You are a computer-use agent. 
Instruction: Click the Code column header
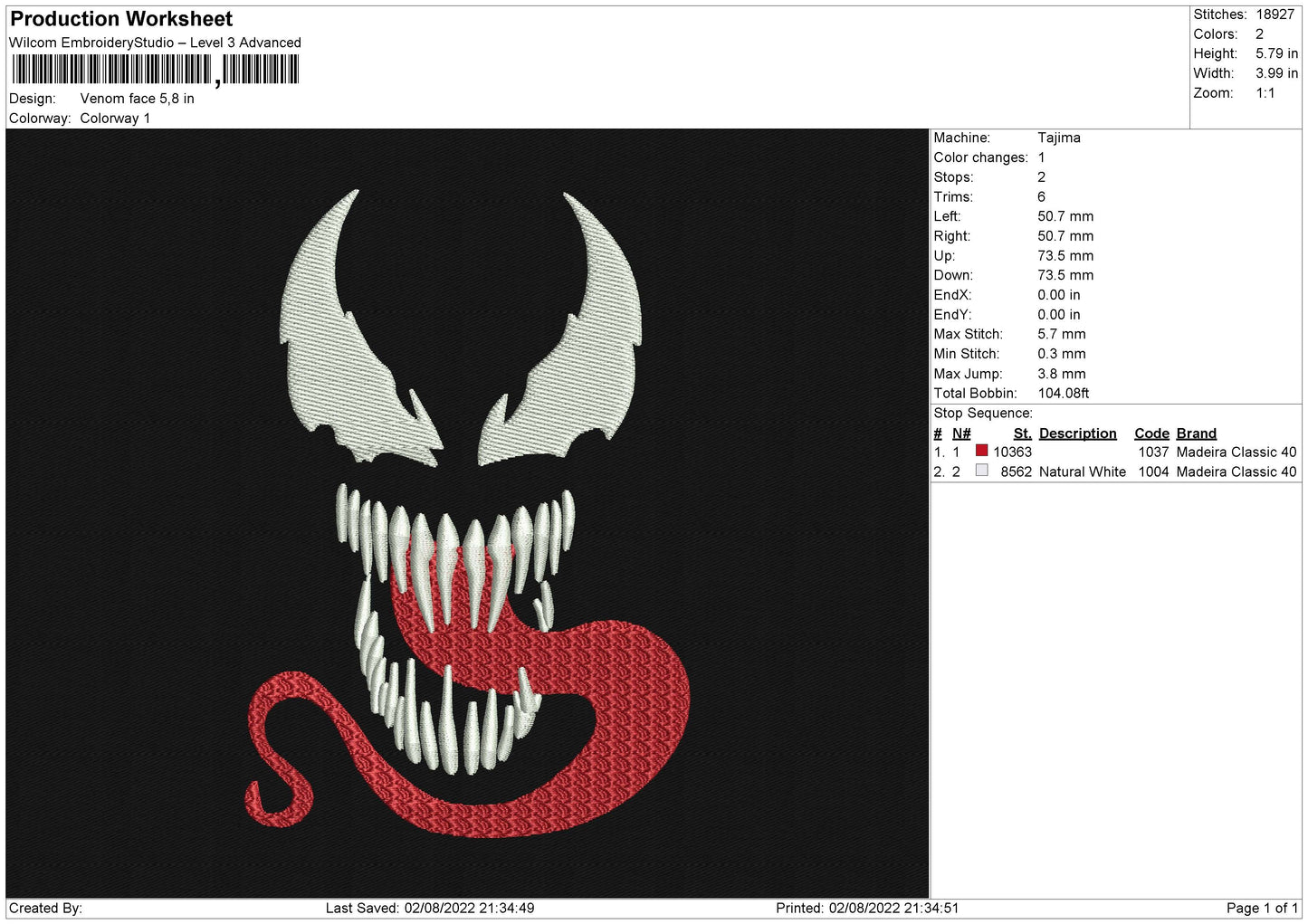coord(1151,433)
